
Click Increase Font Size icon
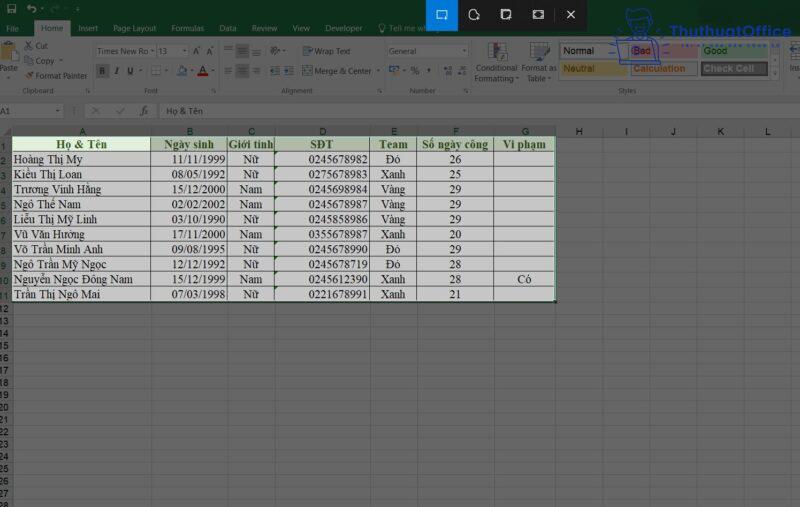coord(196,51)
